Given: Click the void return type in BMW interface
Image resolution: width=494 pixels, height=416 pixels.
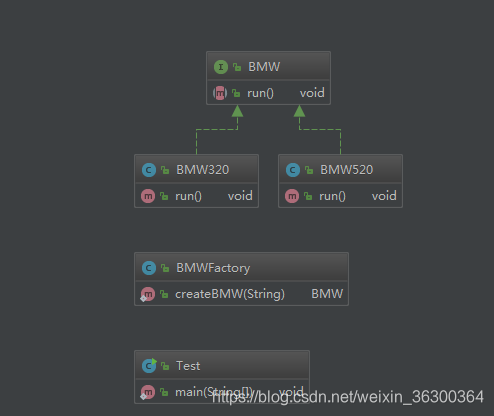Looking at the screenshot, I should 312,93.
